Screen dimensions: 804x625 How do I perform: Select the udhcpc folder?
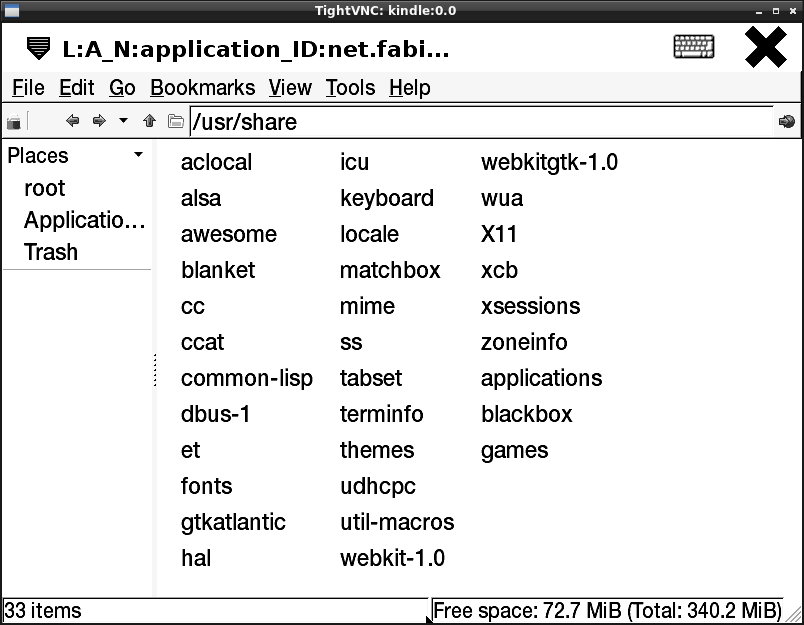tap(378, 487)
